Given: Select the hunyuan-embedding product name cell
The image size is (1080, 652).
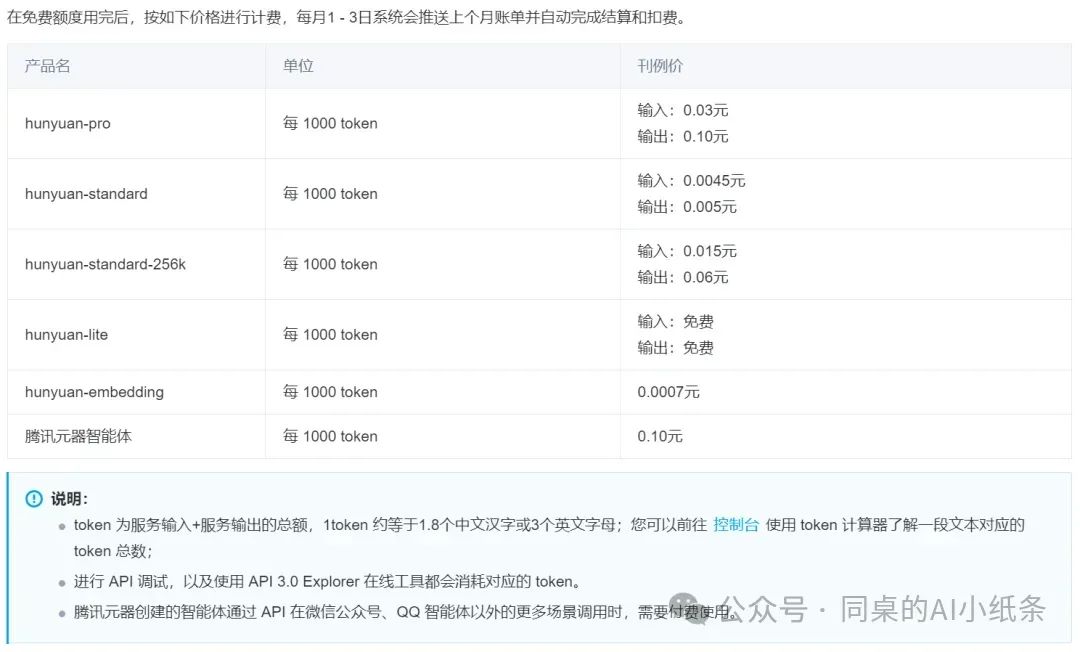Looking at the screenshot, I should [136, 392].
